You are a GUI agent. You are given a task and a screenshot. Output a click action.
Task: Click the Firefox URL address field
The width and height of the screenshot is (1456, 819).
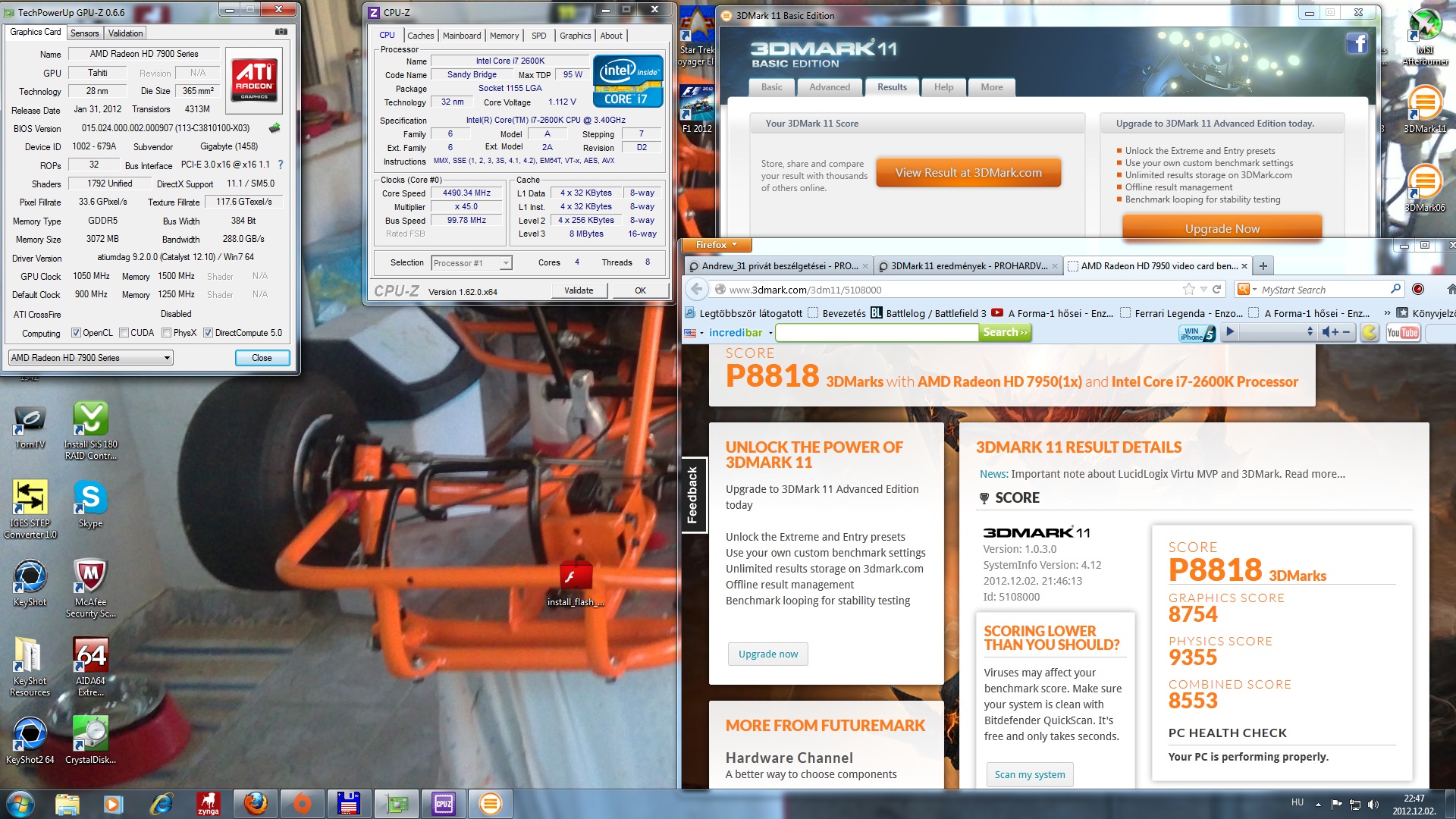(948, 290)
